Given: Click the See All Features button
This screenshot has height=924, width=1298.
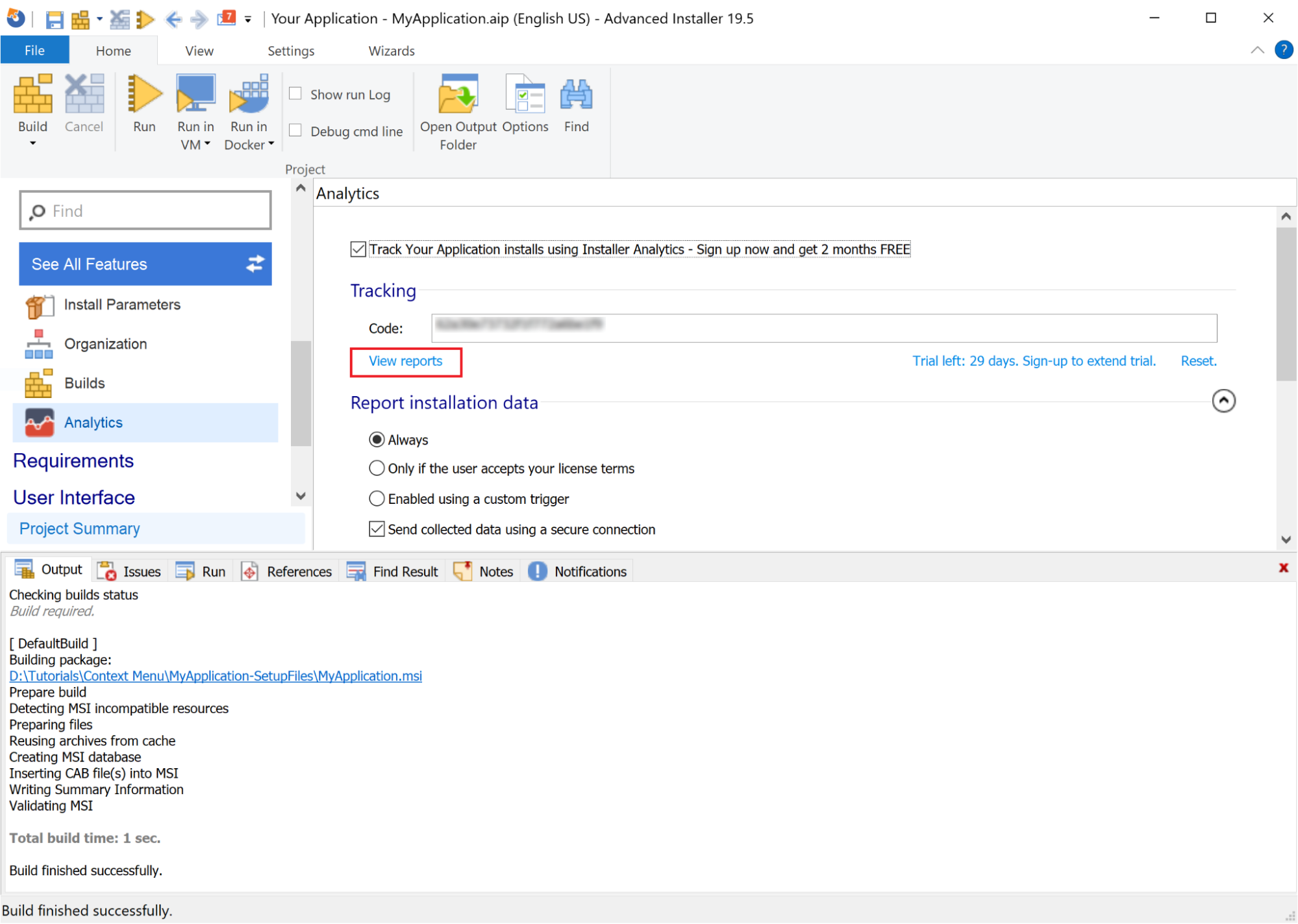Looking at the screenshot, I should pyautogui.click(x=145, y=264).
